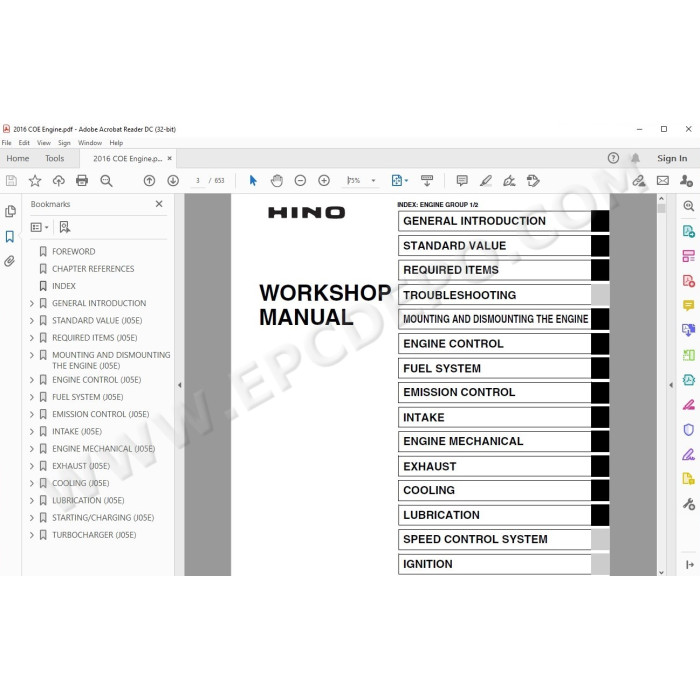This screenshot has width=700, height=700.
Task: Close the 2016 COE Engine tab
Action: click(170, 158)
